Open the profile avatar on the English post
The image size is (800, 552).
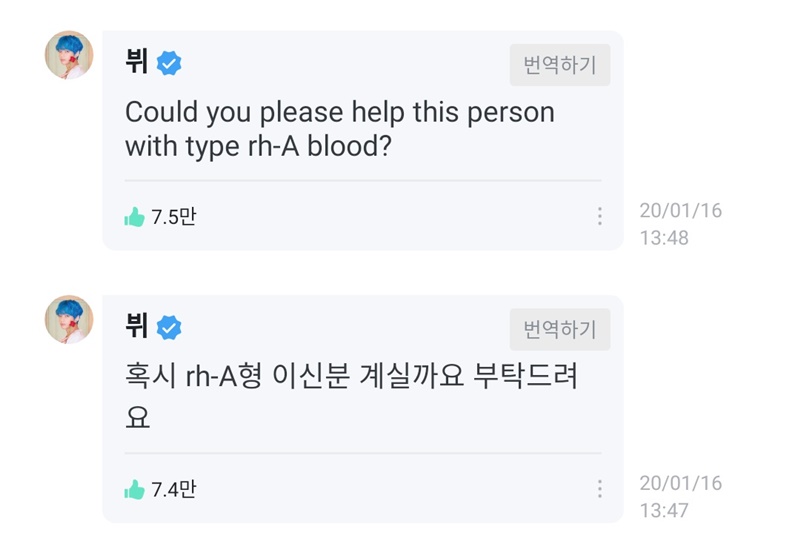[x=69, y=55]
